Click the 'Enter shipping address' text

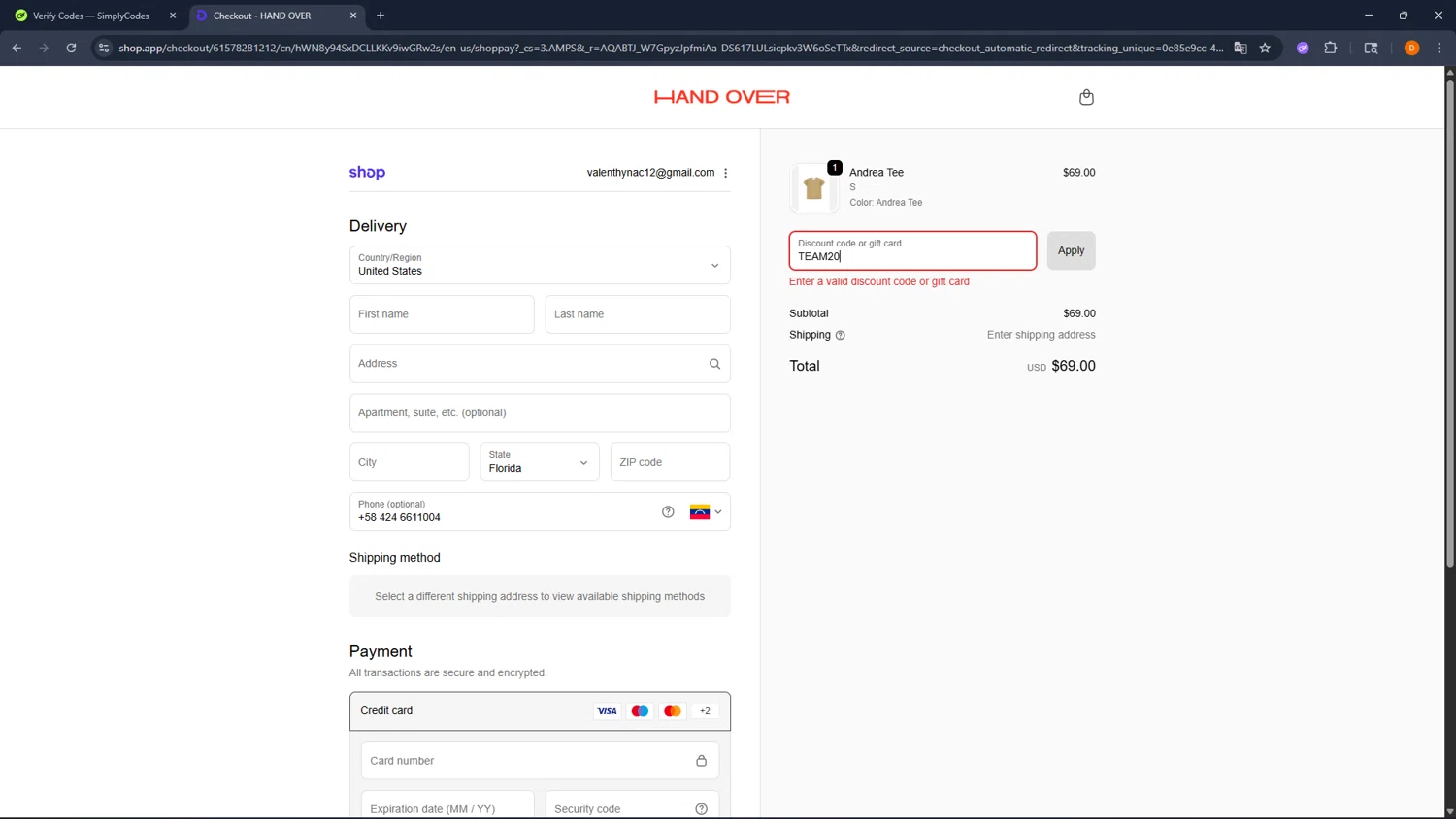1041,335
